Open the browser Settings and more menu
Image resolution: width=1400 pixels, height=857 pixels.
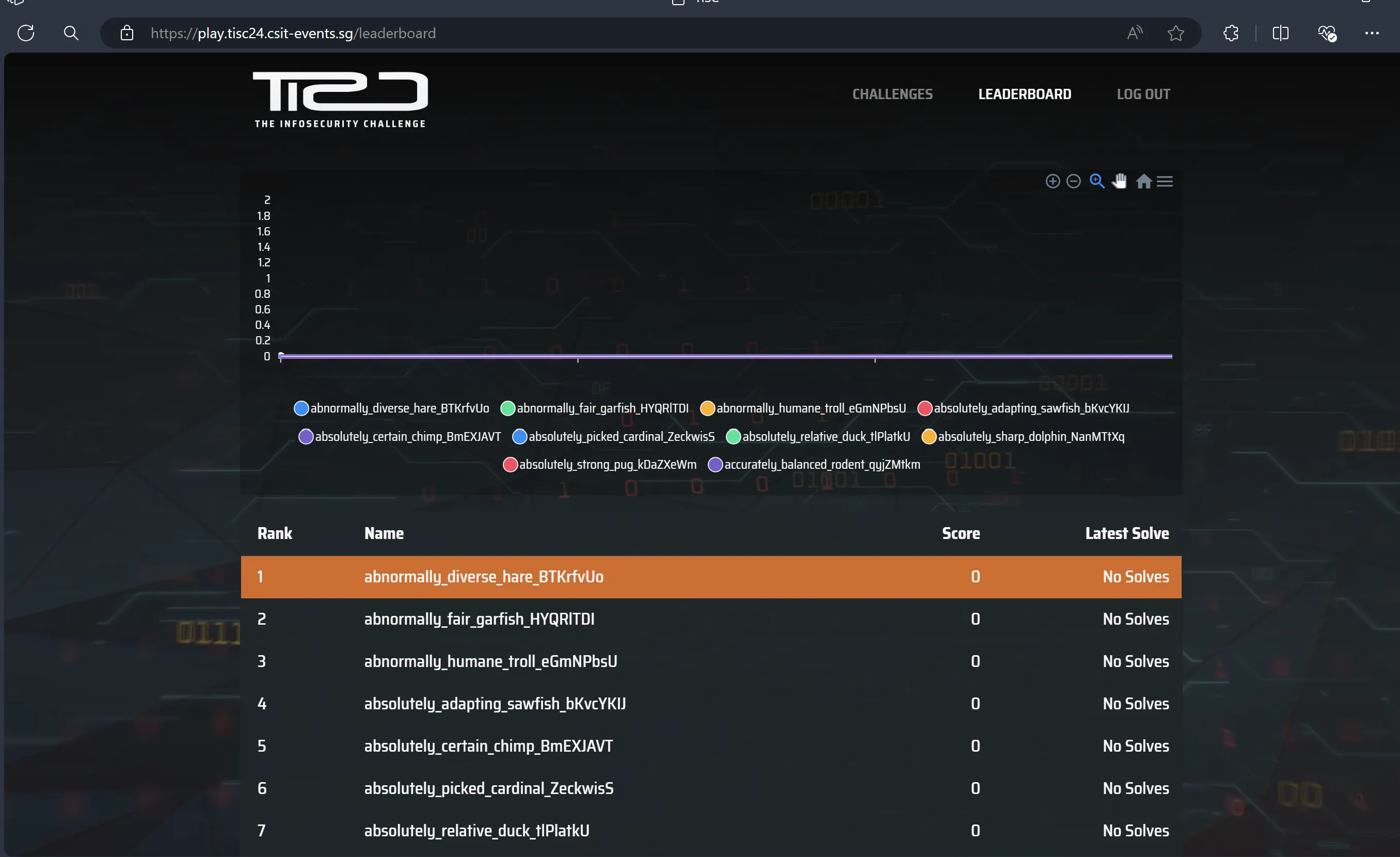point(1372,33)
